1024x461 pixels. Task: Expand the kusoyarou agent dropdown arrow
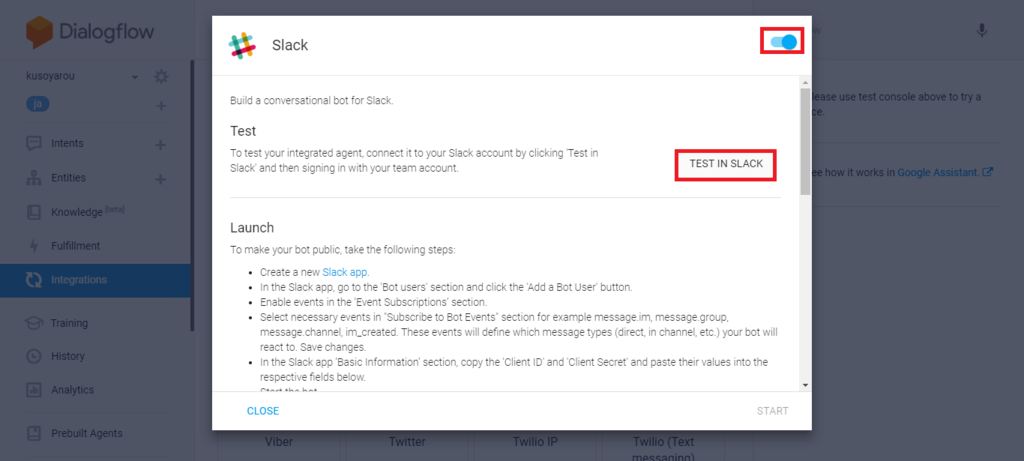(x=135, y=77)
